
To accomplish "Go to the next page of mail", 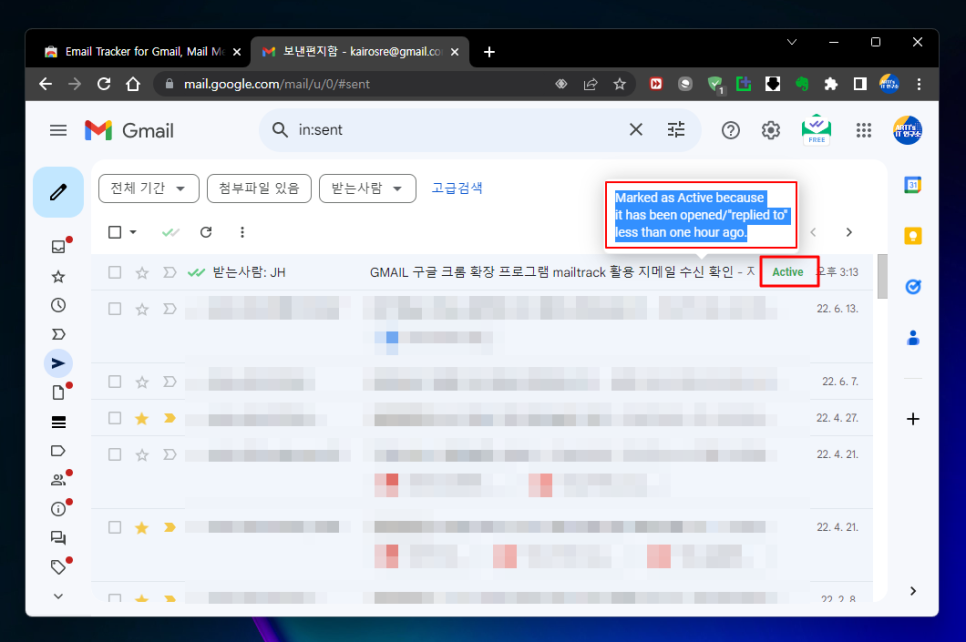I will click(x=849, y=232).
